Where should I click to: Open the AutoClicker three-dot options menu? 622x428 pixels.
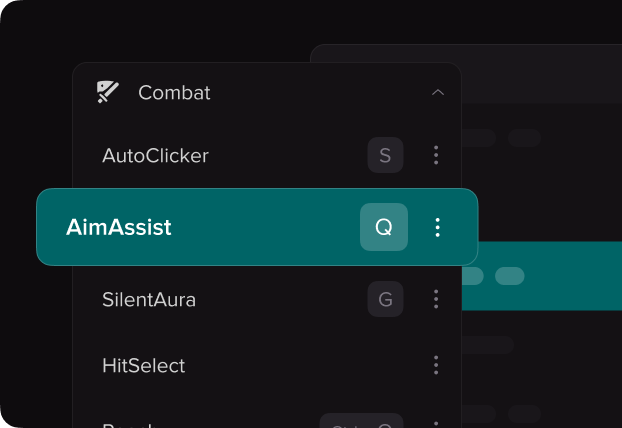tap(436, 155)
